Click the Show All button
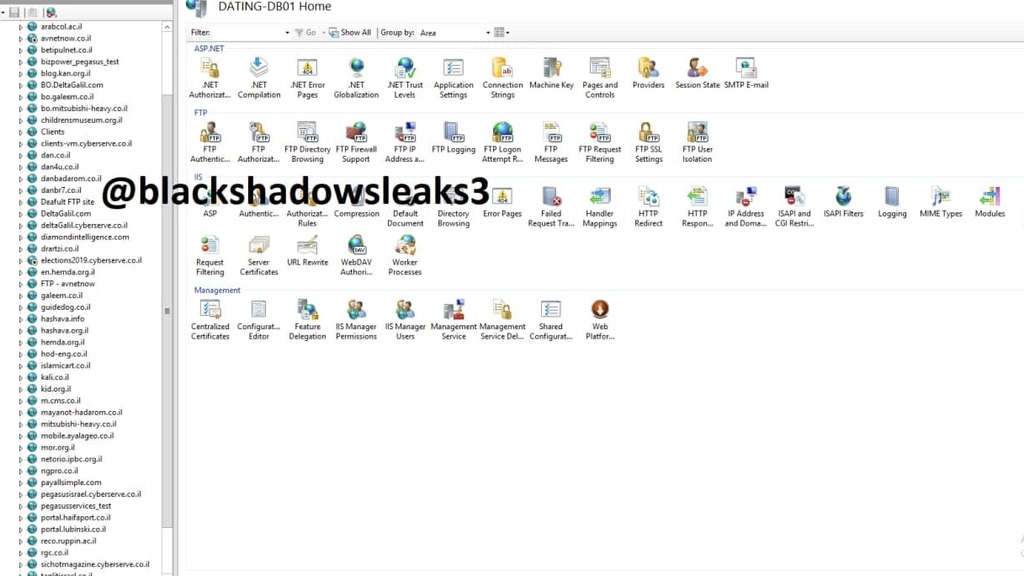1024x576 pixels. coord(350,33)
